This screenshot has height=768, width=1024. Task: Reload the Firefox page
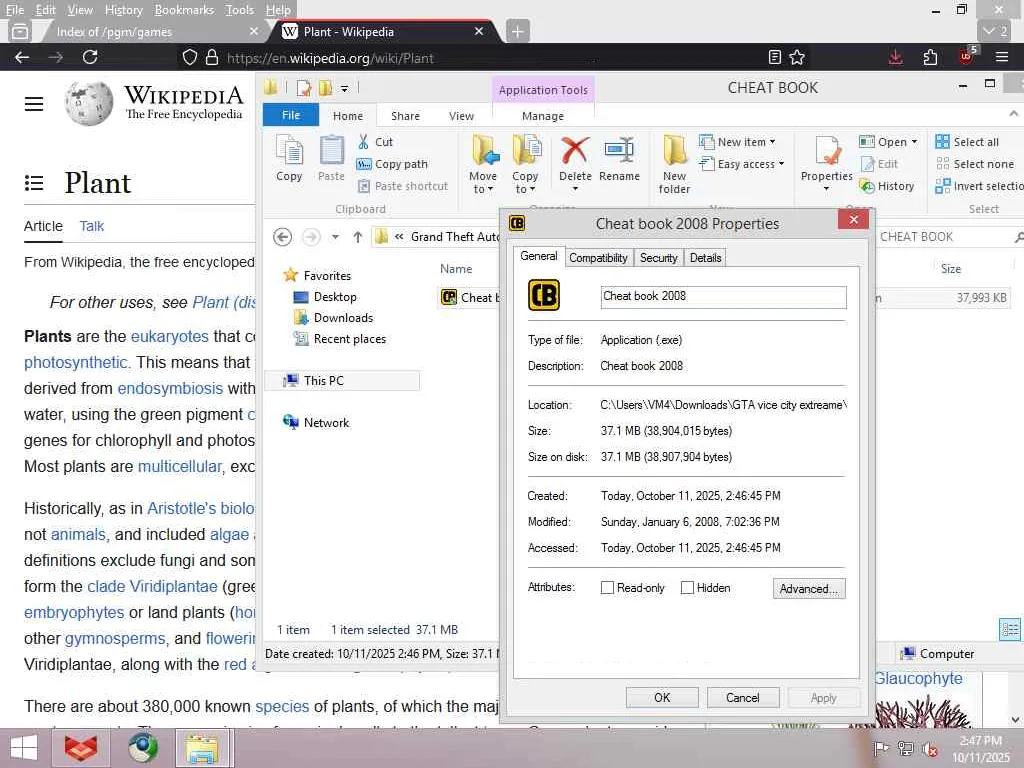click(90, 57)
